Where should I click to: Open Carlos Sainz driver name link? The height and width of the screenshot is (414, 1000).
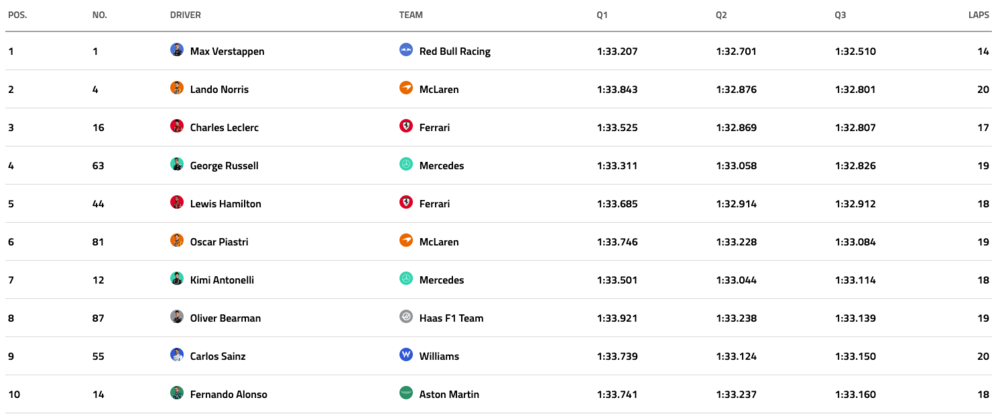[219, 356]
